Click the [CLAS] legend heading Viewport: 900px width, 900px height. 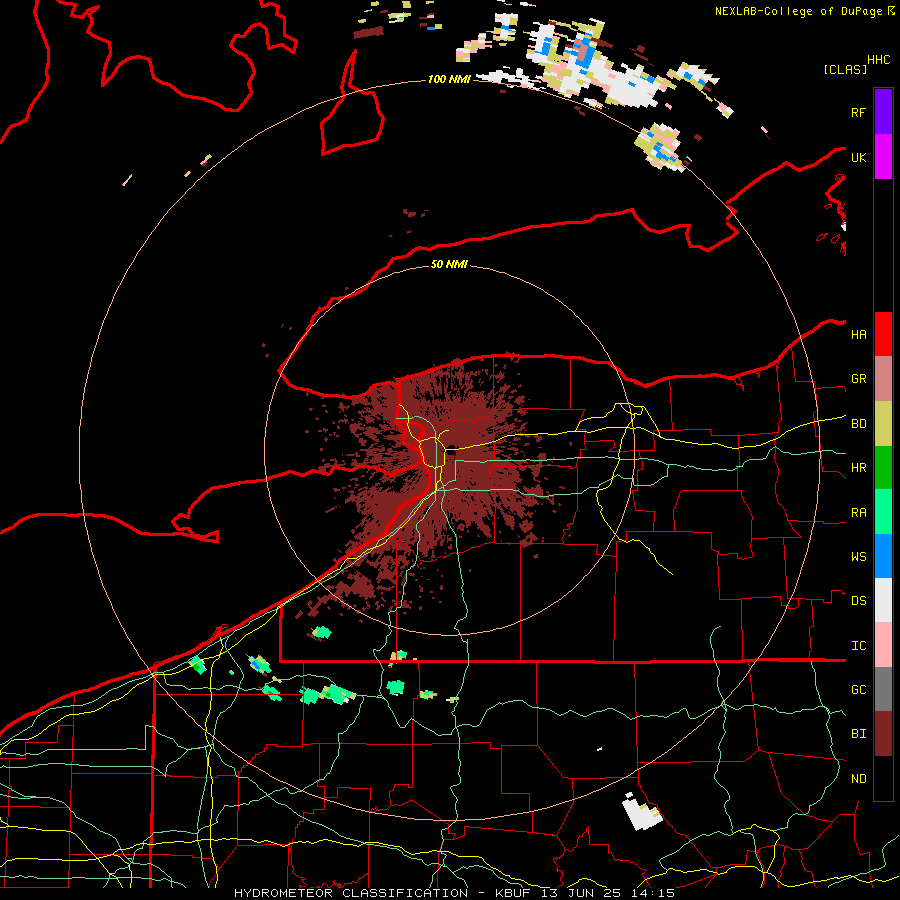[x=845, y=69]
